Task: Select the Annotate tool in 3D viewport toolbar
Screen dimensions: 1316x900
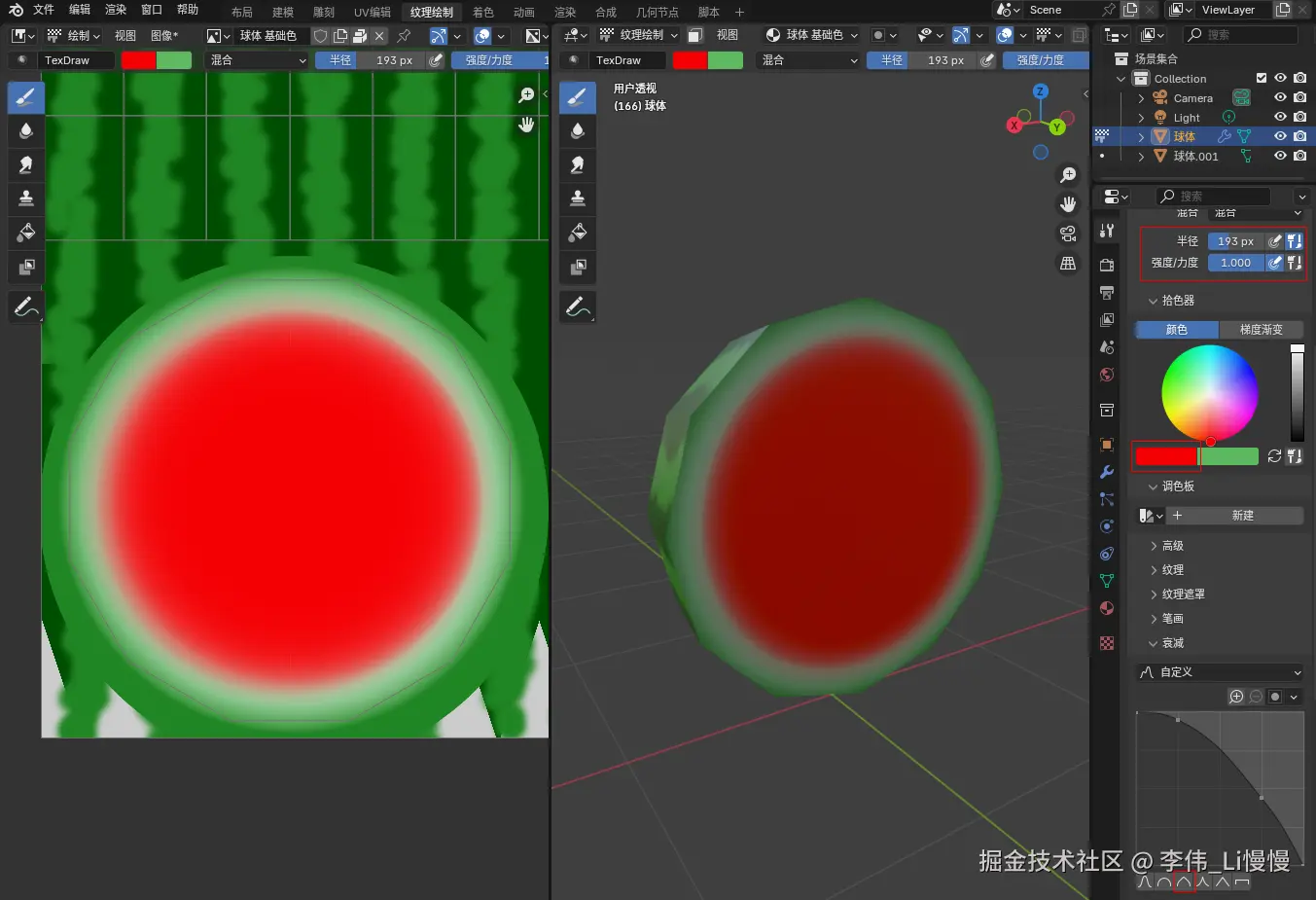Action: [578, 307]
